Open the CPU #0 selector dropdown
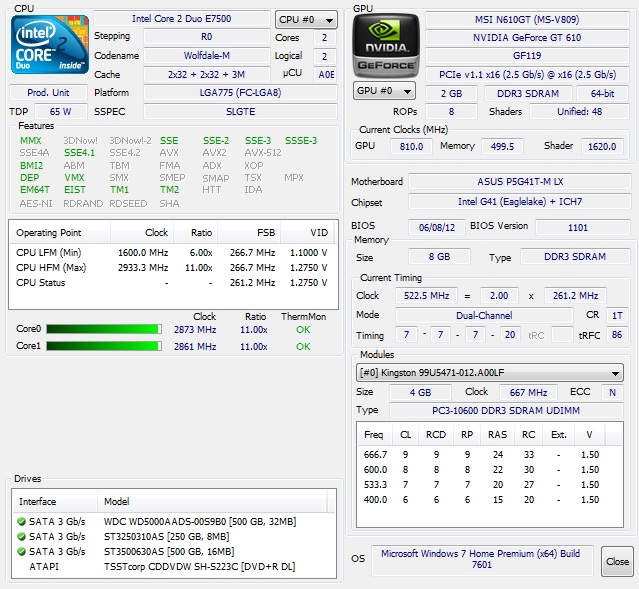Image resolution: width=639 pixels, height=589 pixels. pos(306,20)
